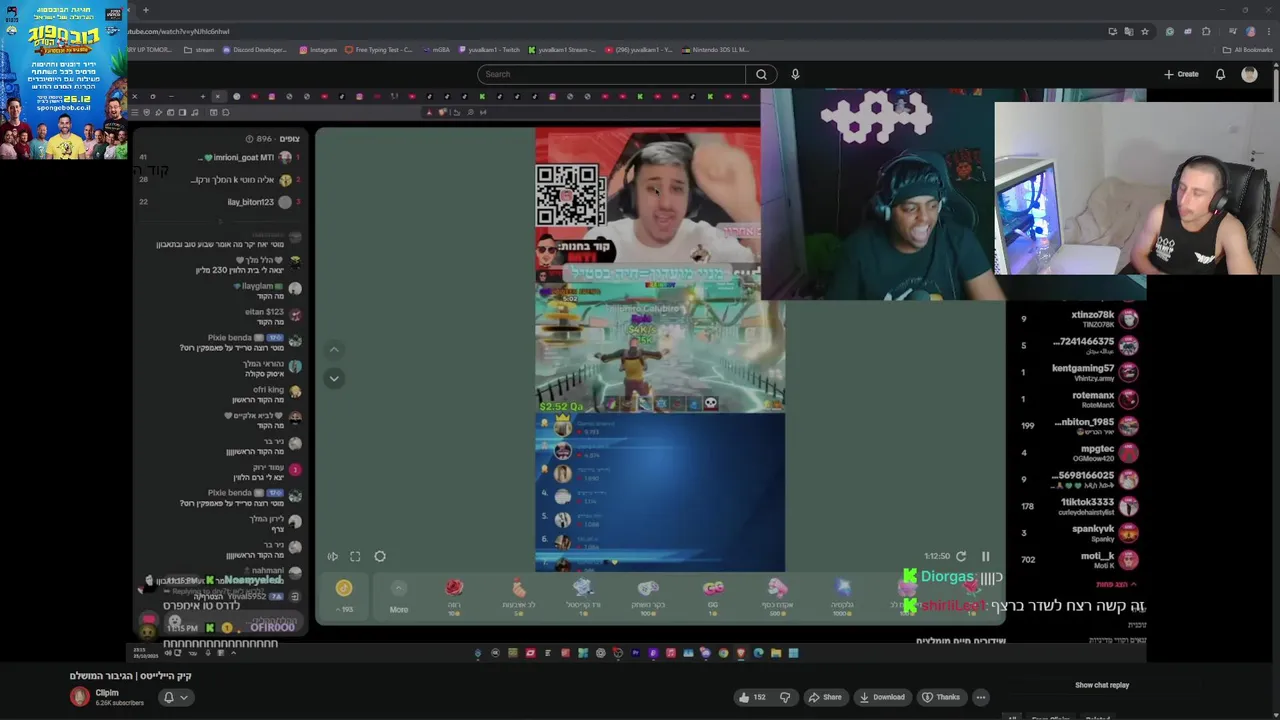Click viewer name 1tiktok3333
This screenshot has height=720, width=1280.
coord(1088,502)
